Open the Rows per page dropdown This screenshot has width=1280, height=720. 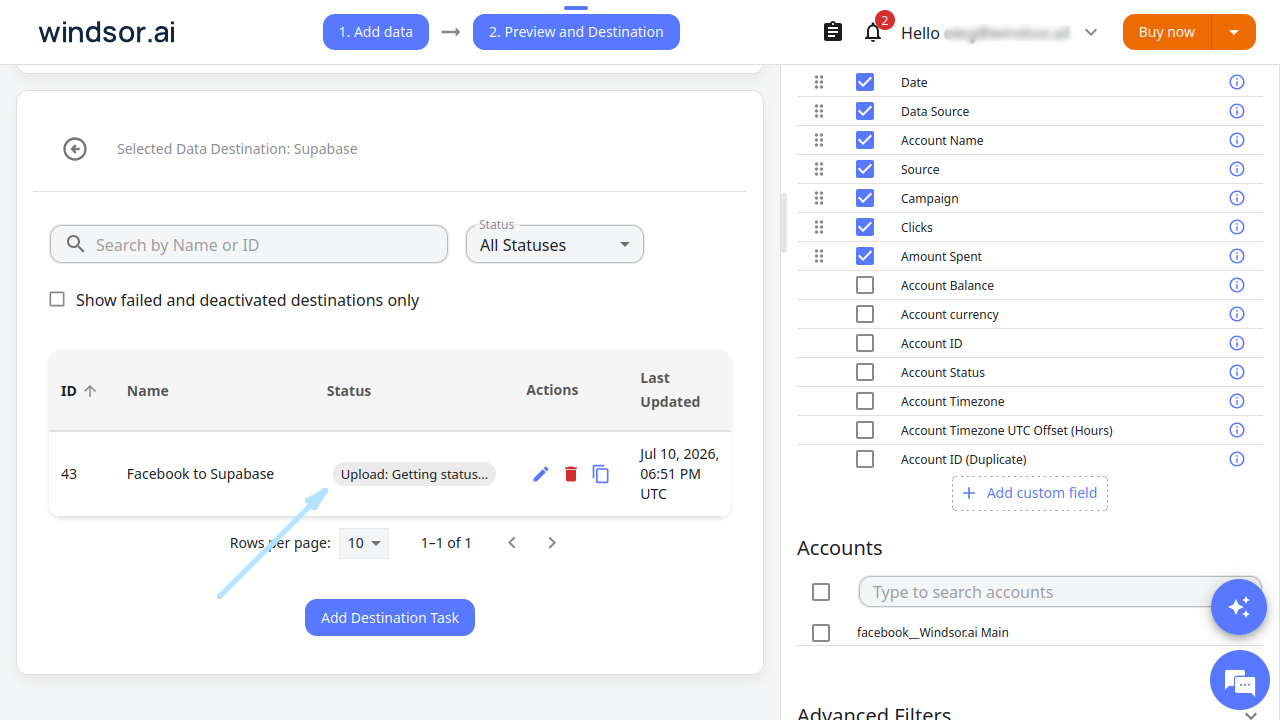coord(364,543)
